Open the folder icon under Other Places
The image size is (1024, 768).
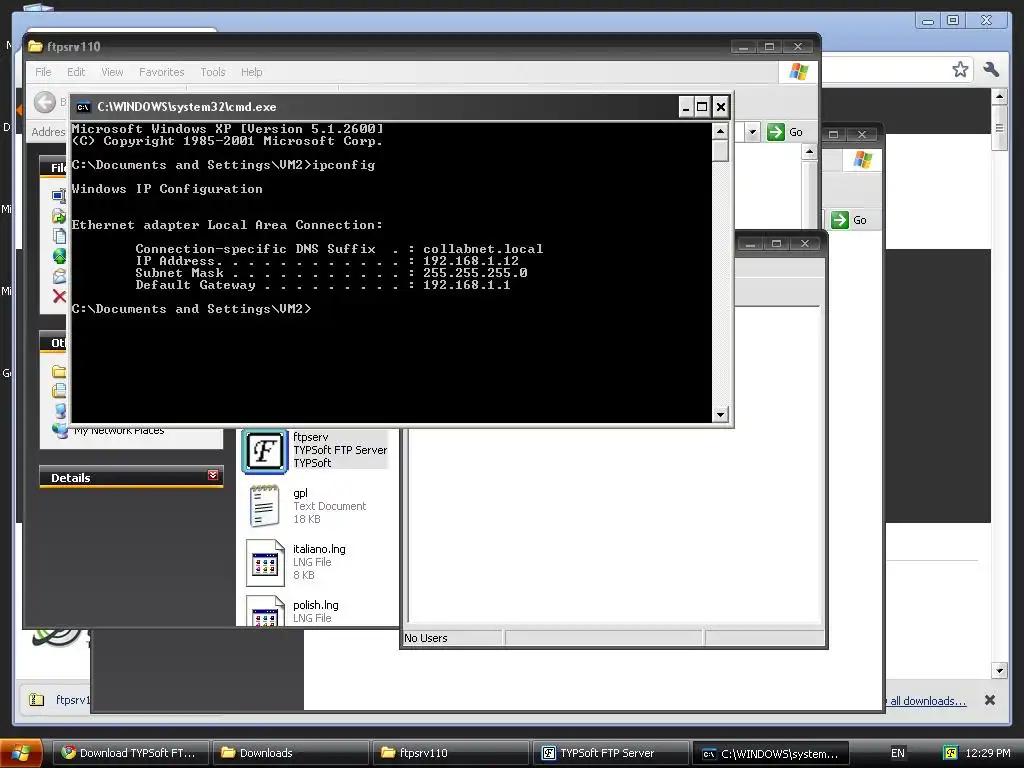coord(59,371)
